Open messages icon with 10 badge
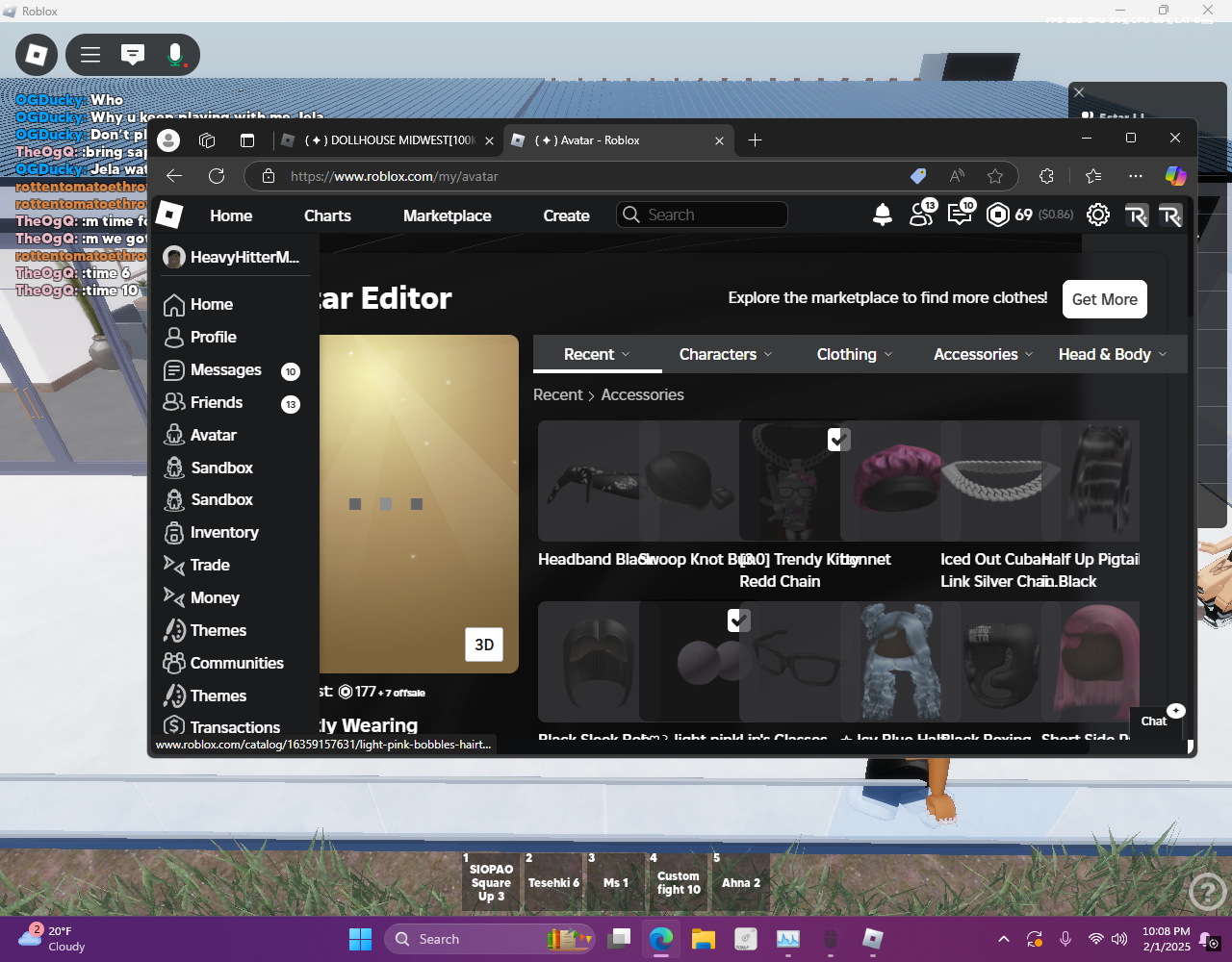This screenshot has height=962, width=1232. coord(961,214)
